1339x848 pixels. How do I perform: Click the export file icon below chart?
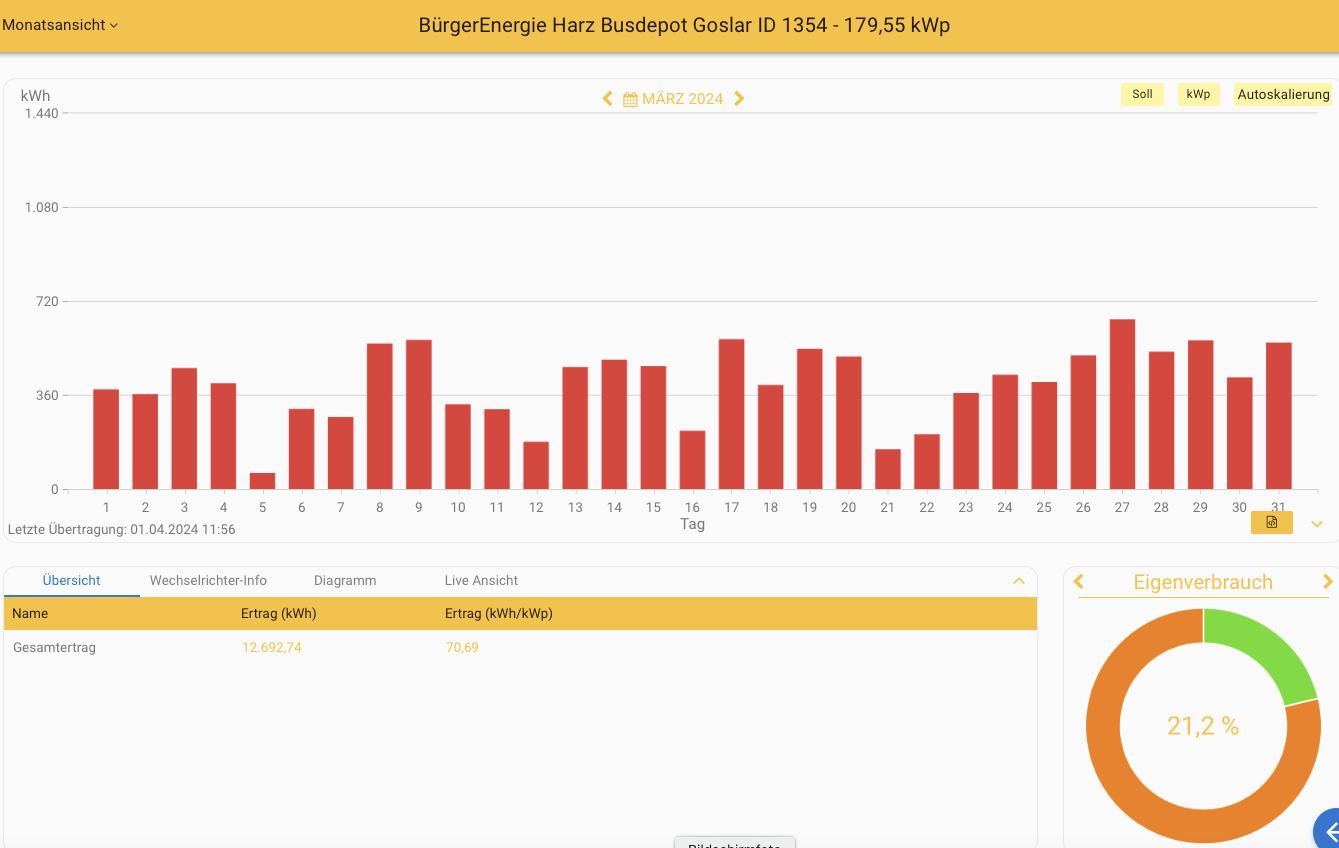tap(1271, 522)
